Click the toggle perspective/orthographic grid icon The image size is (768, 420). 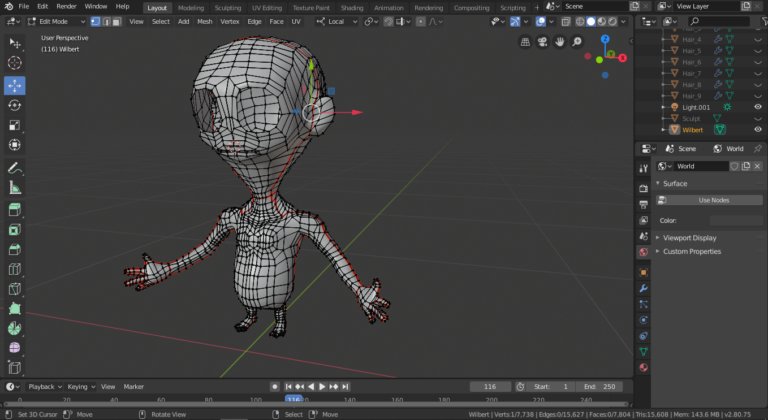(x=526, y=42)
